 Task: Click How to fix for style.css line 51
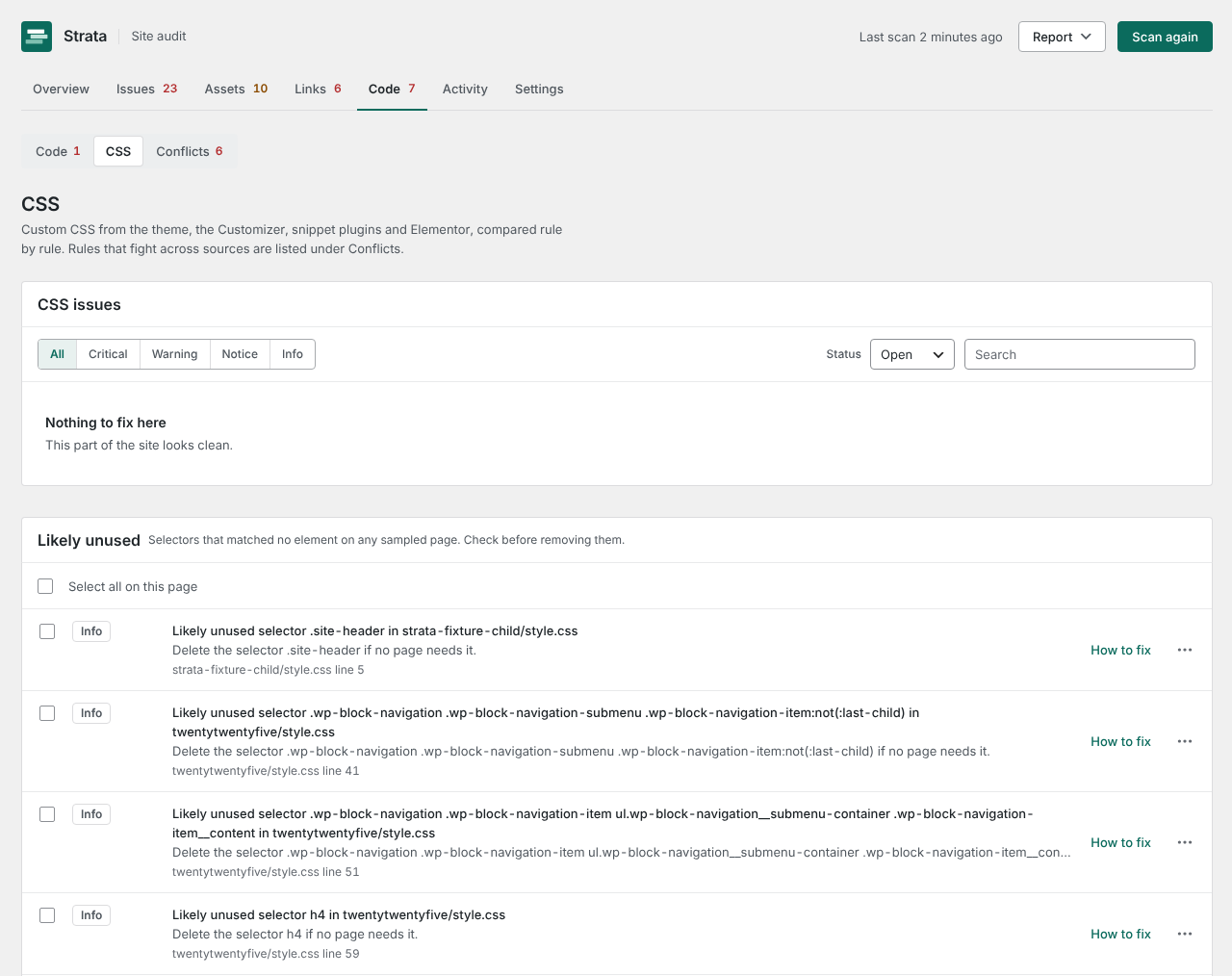click(x=1120, y=842)
